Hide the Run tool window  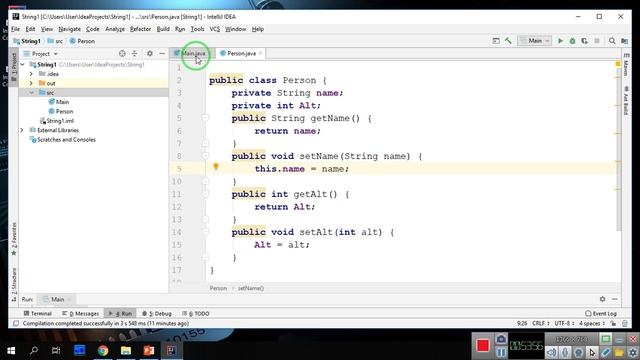(x=615, y=299)
